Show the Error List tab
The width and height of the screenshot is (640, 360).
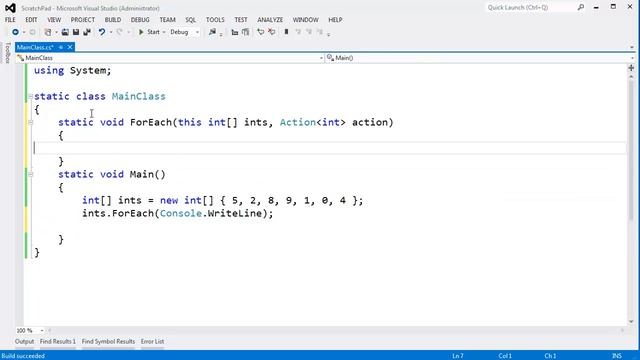(152, 342)
